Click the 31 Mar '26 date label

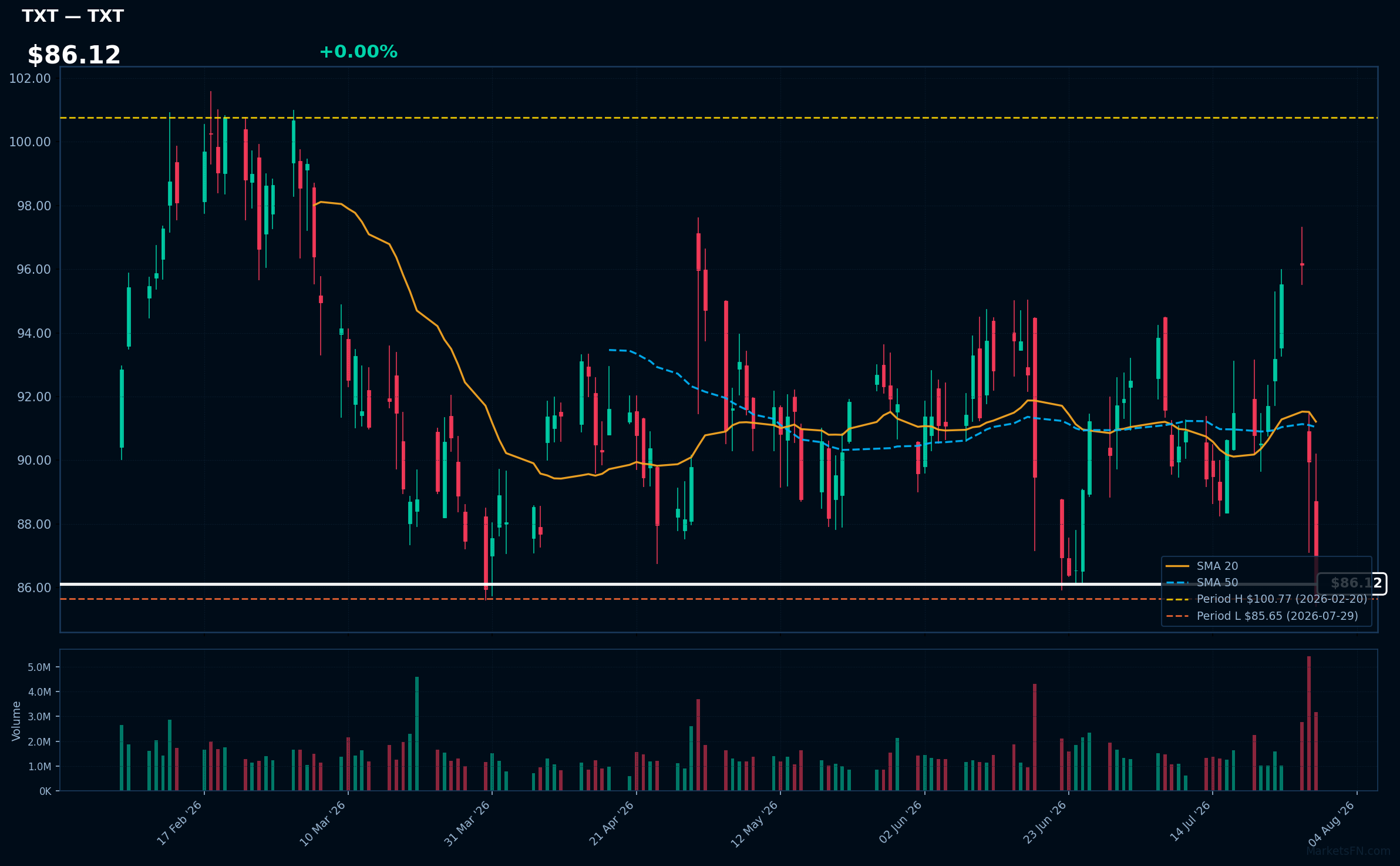click(467, 824)
